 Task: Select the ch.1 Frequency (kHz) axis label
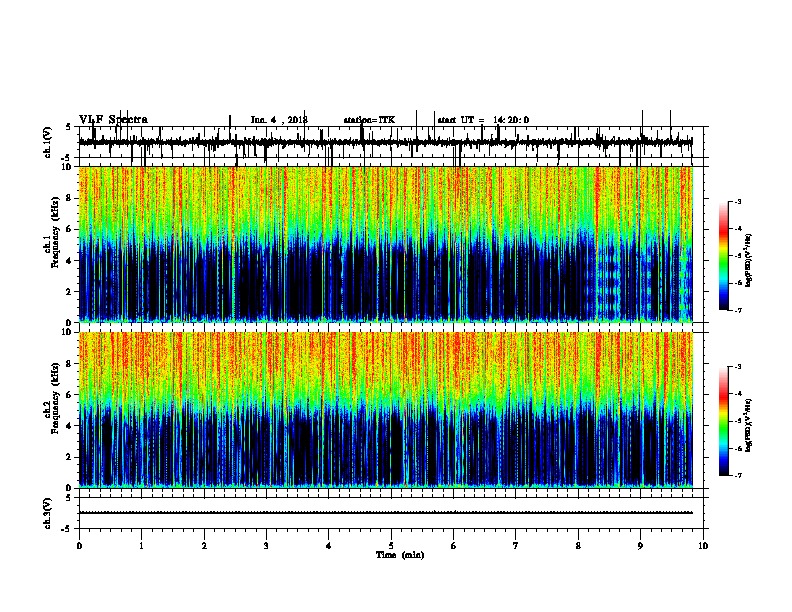pos(52,244)
